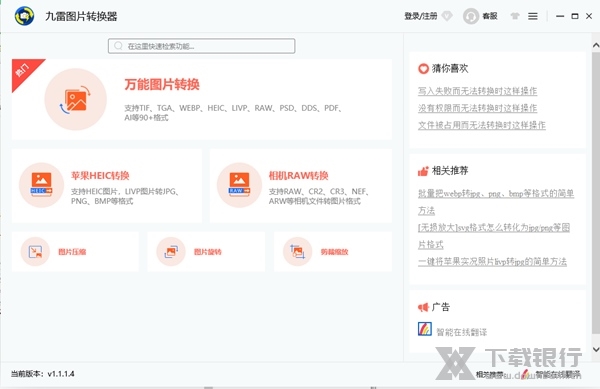Click the VIP diamond icon beside 登录/注册
Screen dimensions: 600x389
pyautogui.click(x=447, y=16)
